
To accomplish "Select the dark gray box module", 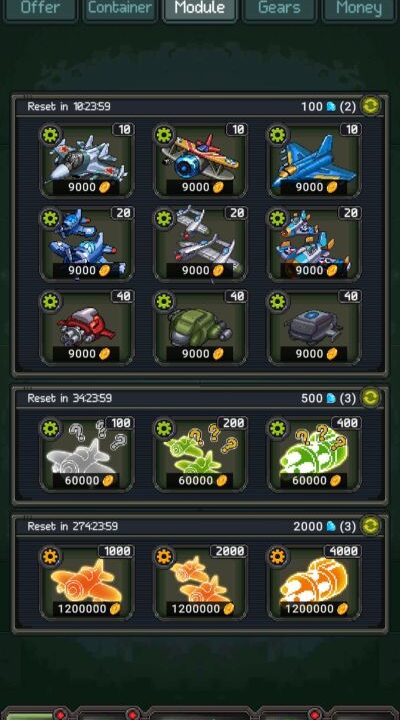I will pyautogui.click(x=314, y=327).
